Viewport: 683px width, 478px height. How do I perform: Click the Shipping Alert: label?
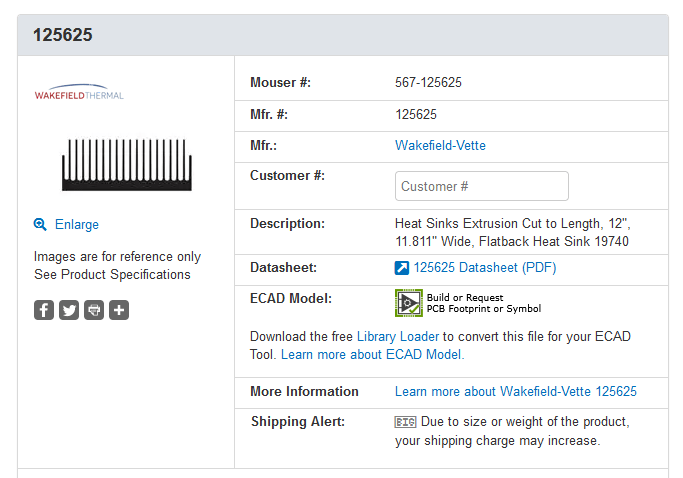298,422
